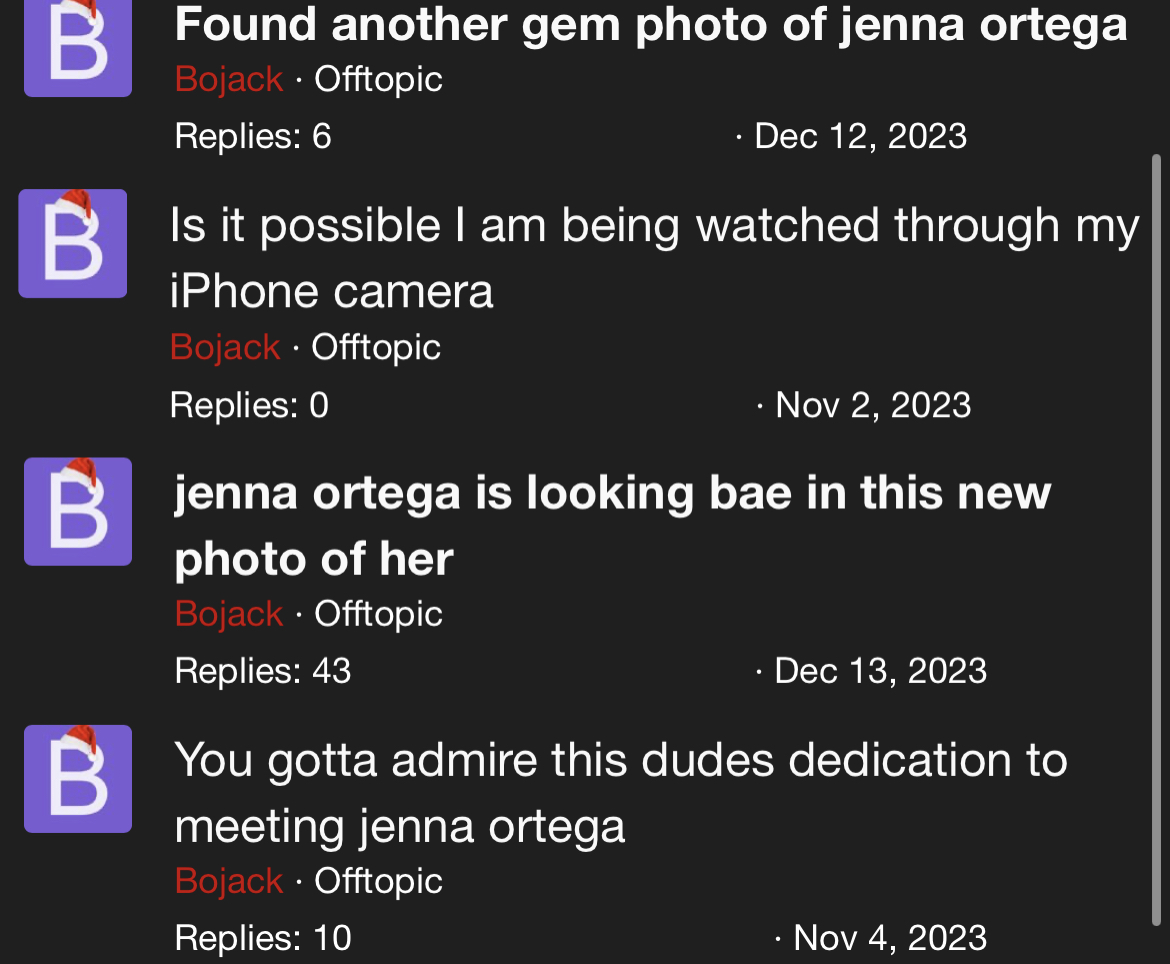The width and height of the screenshot is (1170, 964).
Task: Open 'Found another gem photo of jenna ortega' thread
Action: coord(651,25)
